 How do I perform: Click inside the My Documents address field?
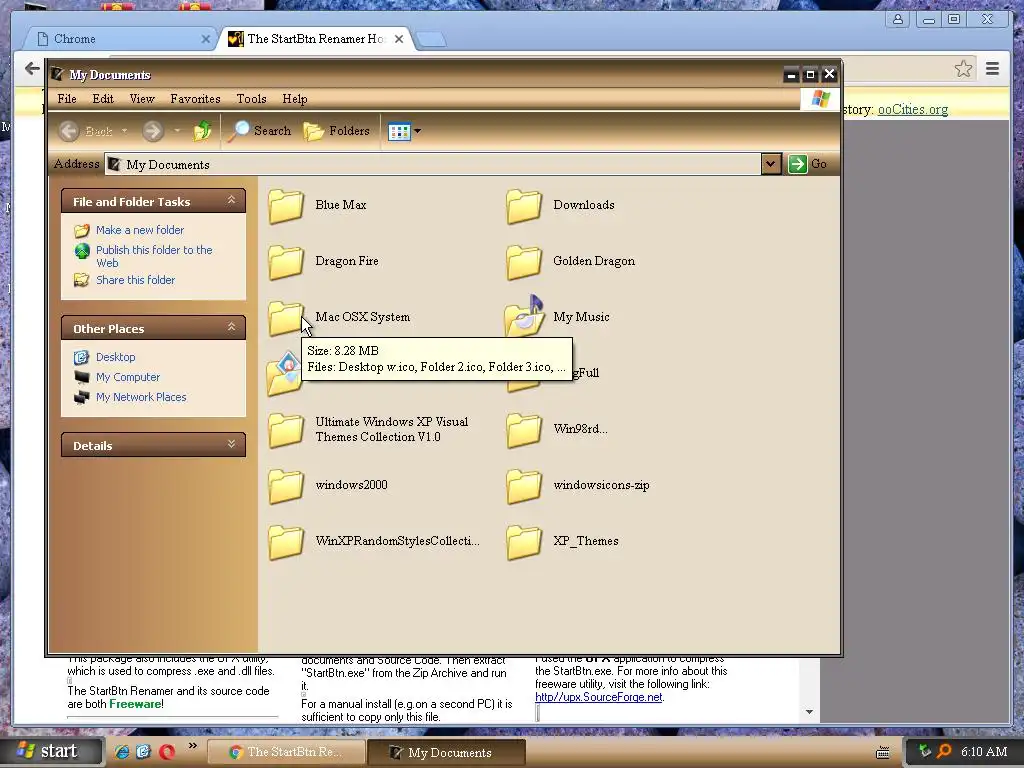click(x=432, y=164)
